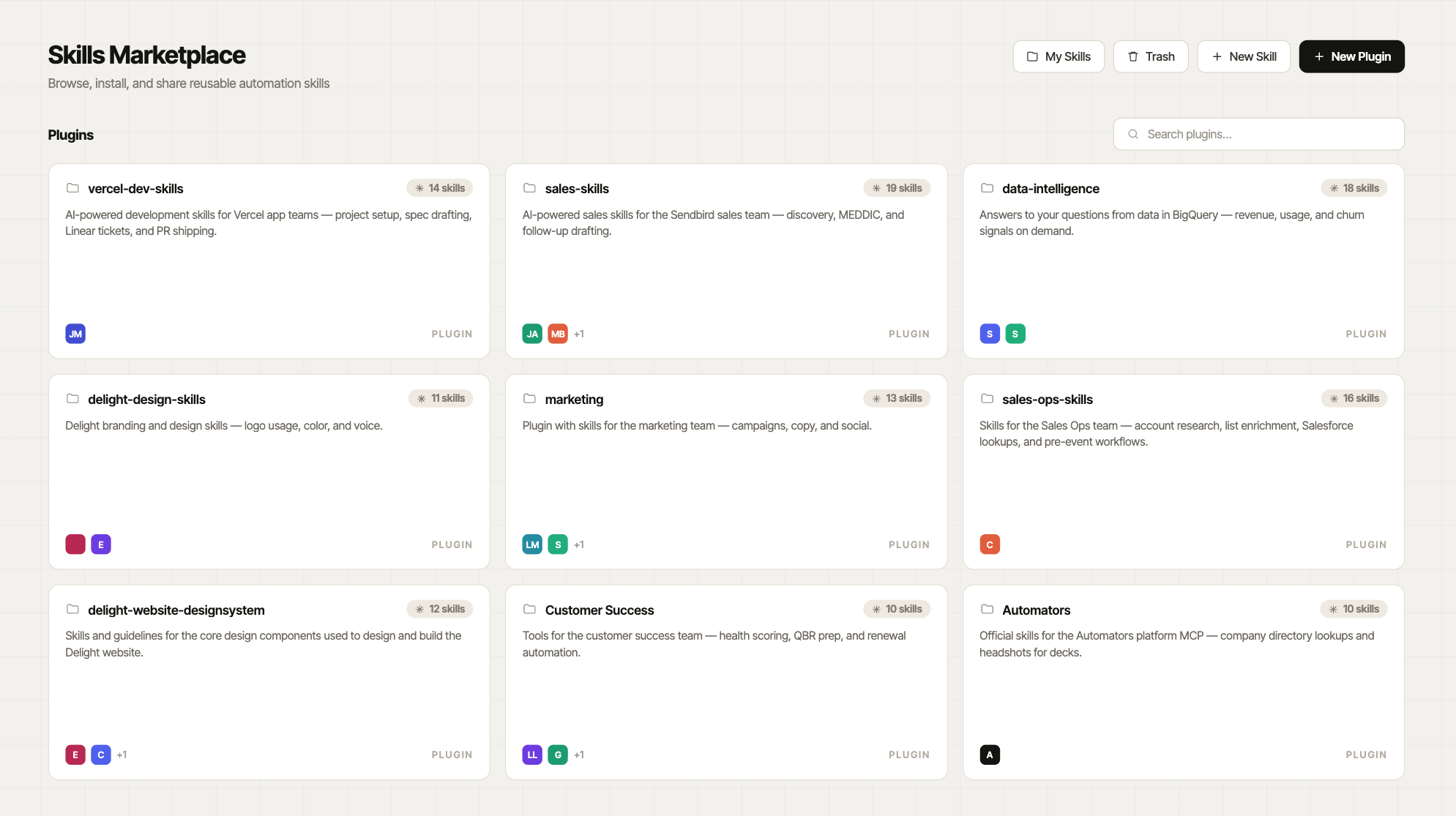Viewport: 1456px width, 816px height.
Task: Click folder icon on delight-website-designsystem card
Action: [72, 610]
